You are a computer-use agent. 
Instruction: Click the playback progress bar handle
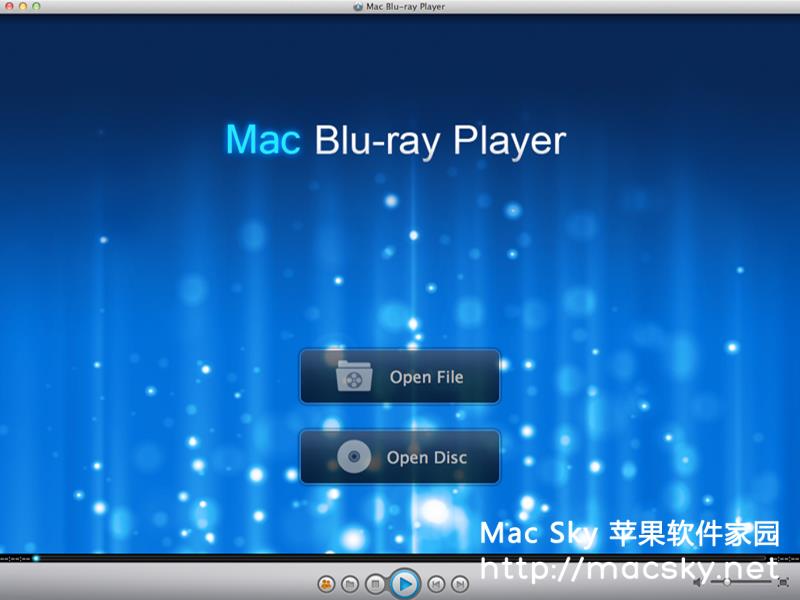[36, 559]
